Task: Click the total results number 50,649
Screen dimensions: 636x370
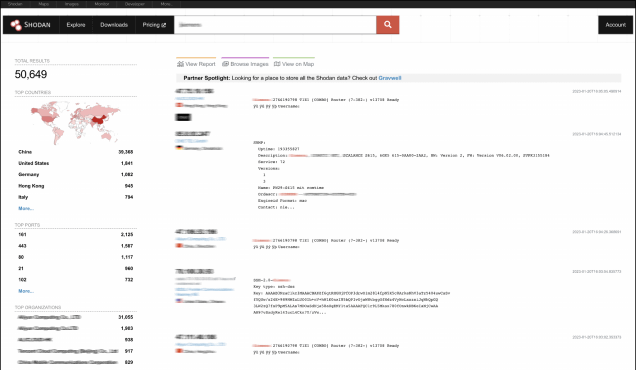Action: (x=31, y=74)
